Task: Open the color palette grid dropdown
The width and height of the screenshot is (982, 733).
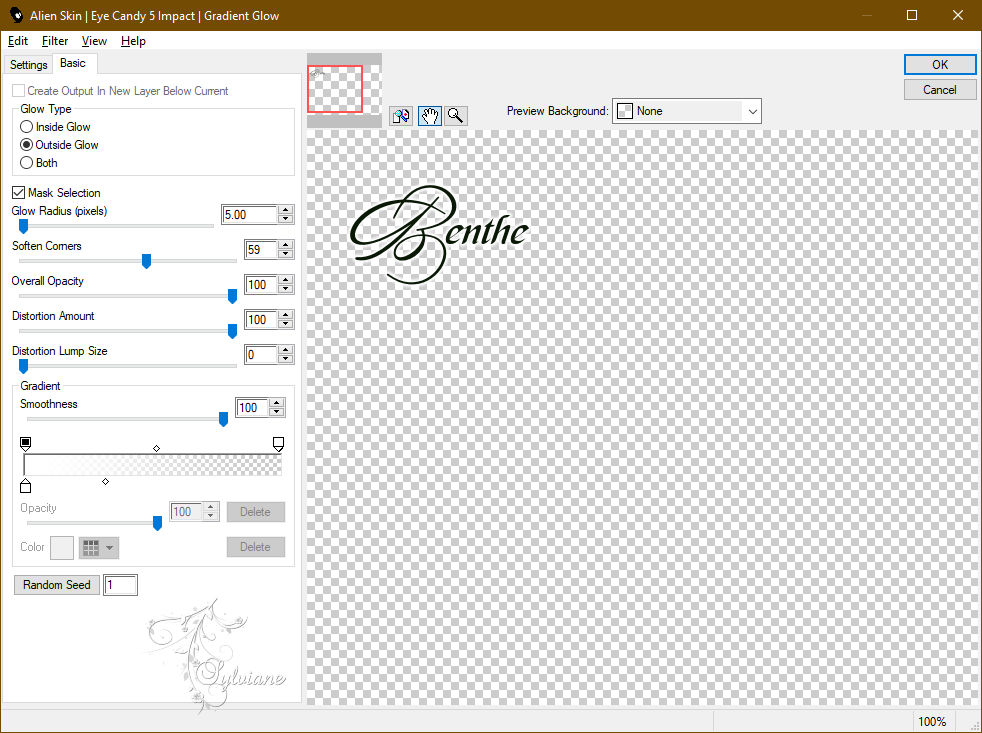Action: click(x=98, y=548)
